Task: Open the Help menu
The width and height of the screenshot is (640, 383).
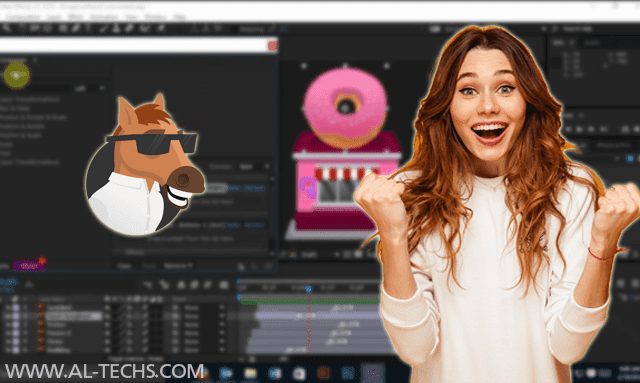Action: (180, 17)
